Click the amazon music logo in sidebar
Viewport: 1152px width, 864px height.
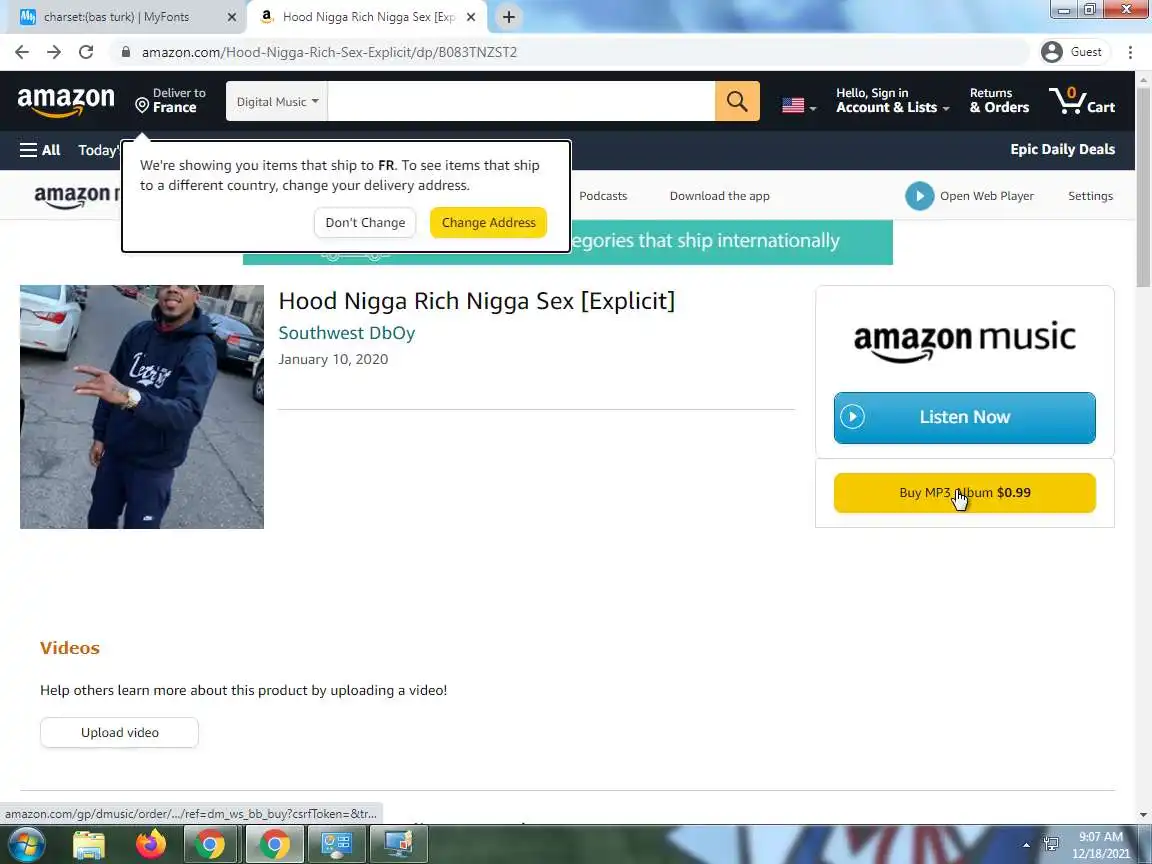[965, 342]
